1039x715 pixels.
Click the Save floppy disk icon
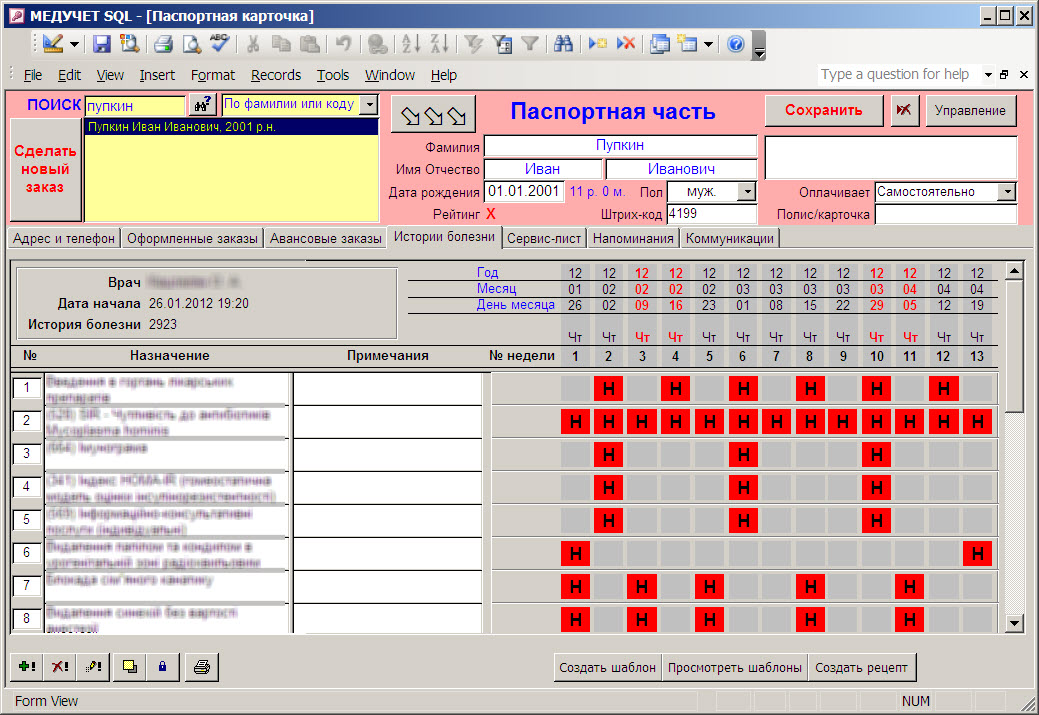coord(101,44)
